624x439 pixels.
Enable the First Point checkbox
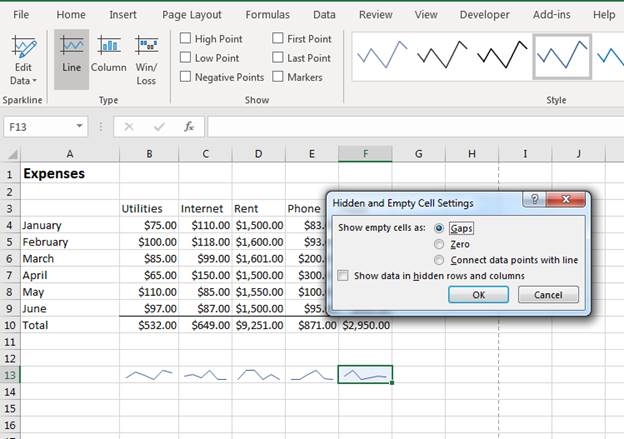[x=277, y=38]
